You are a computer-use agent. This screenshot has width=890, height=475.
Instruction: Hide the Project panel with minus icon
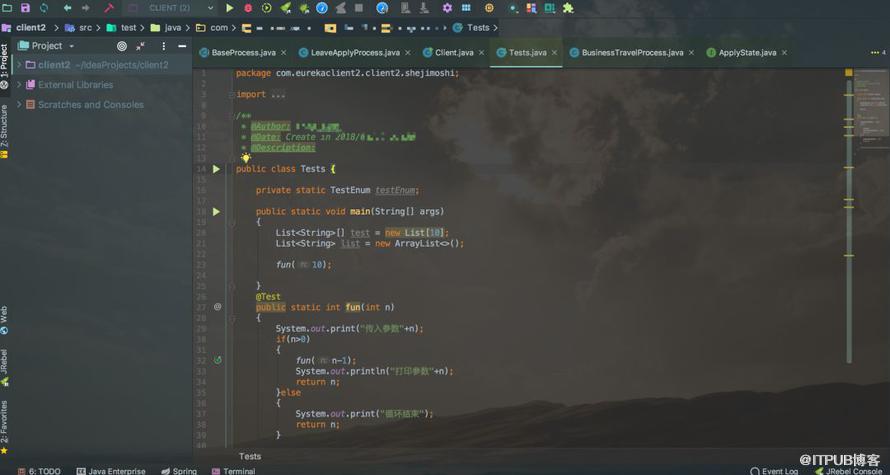coord(182,46)
